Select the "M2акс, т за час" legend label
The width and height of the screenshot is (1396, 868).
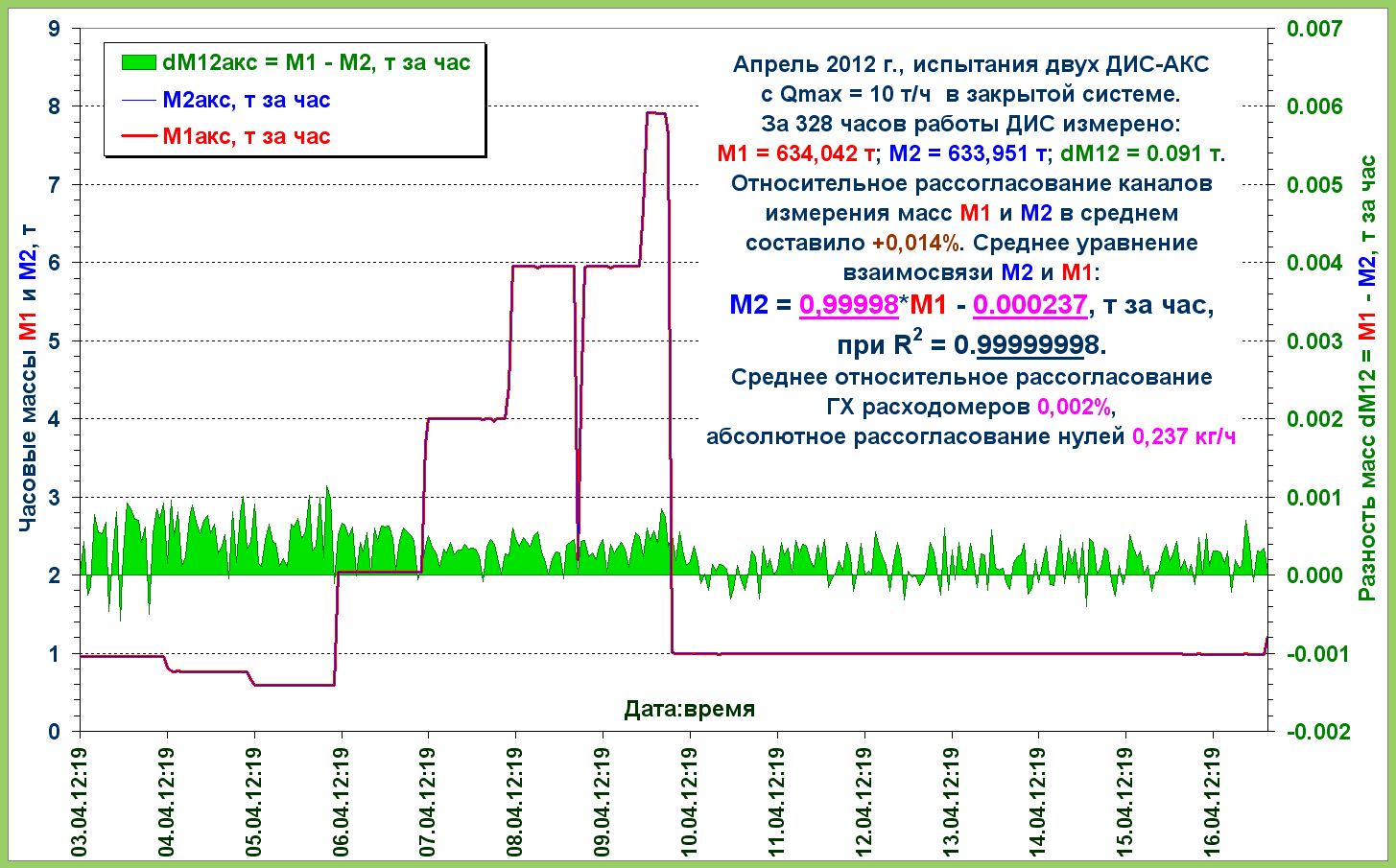(x=247, y=100)
